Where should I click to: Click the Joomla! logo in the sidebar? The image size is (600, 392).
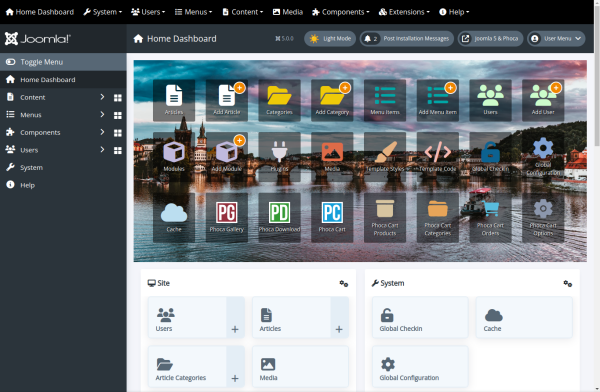[38, 39]
